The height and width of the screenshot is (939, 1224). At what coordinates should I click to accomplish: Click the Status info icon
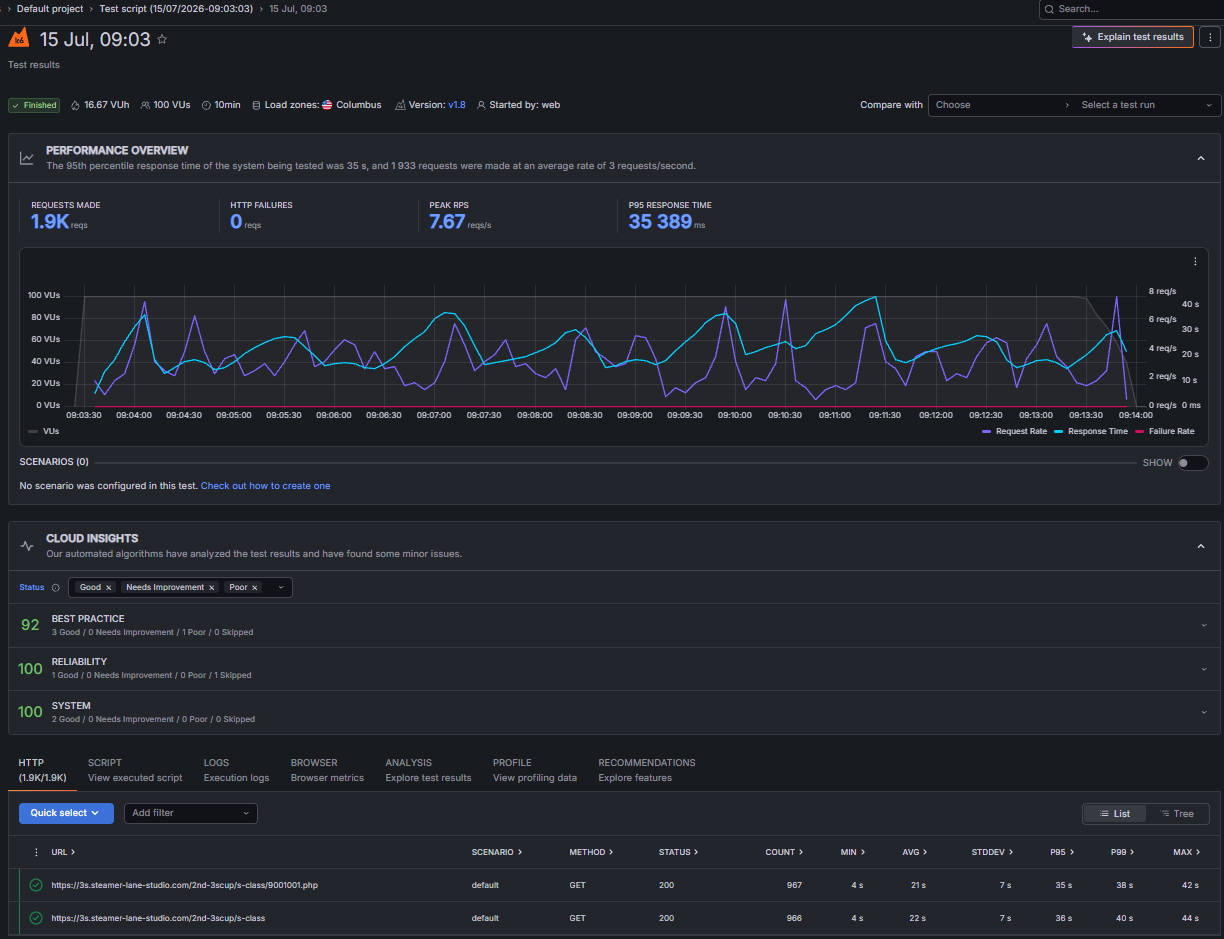click(x=55, y=588)
